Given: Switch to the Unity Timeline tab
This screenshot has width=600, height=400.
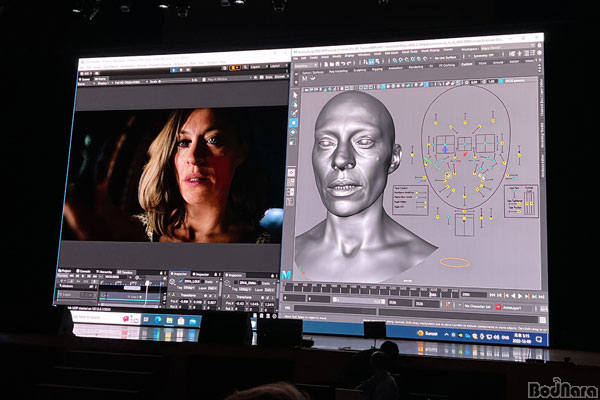Looking at the screenshot, I should tap(126, 272).
